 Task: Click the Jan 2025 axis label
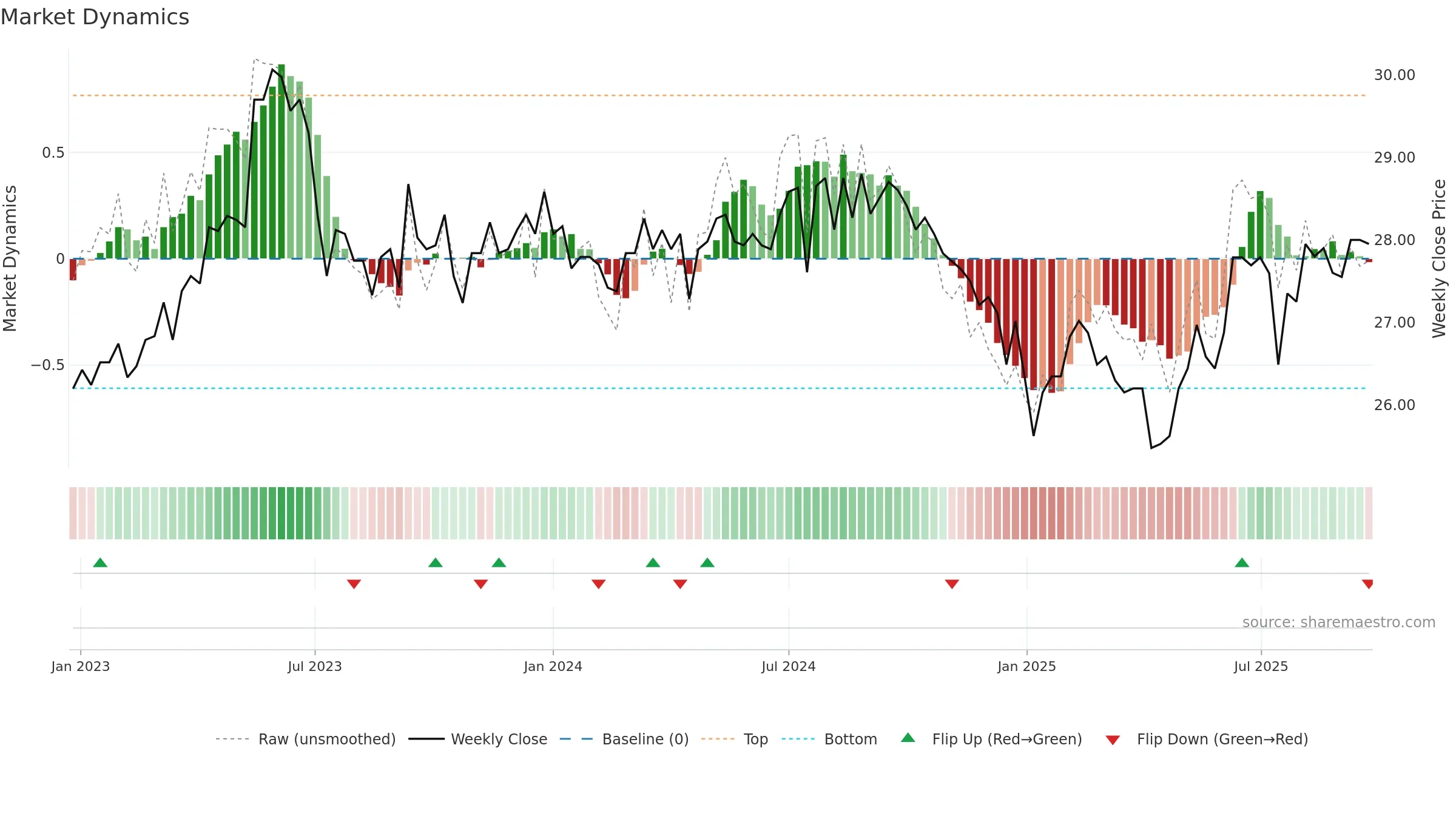click(x=1026, y=666)
